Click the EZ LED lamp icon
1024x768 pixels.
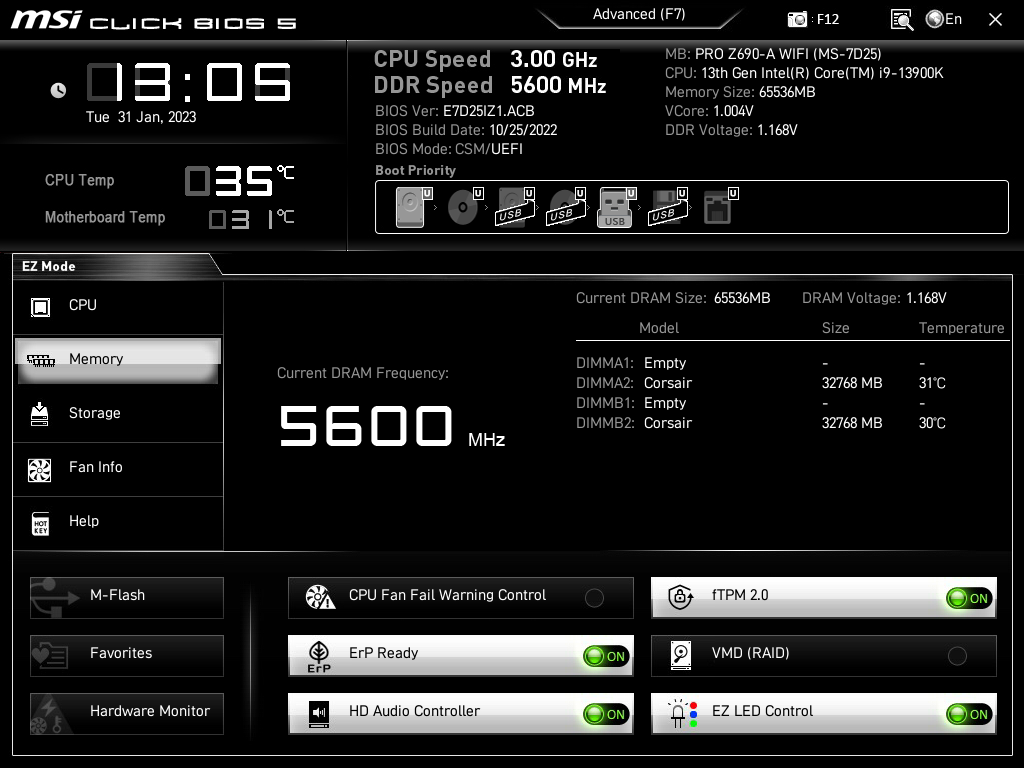tap(682, 714)
